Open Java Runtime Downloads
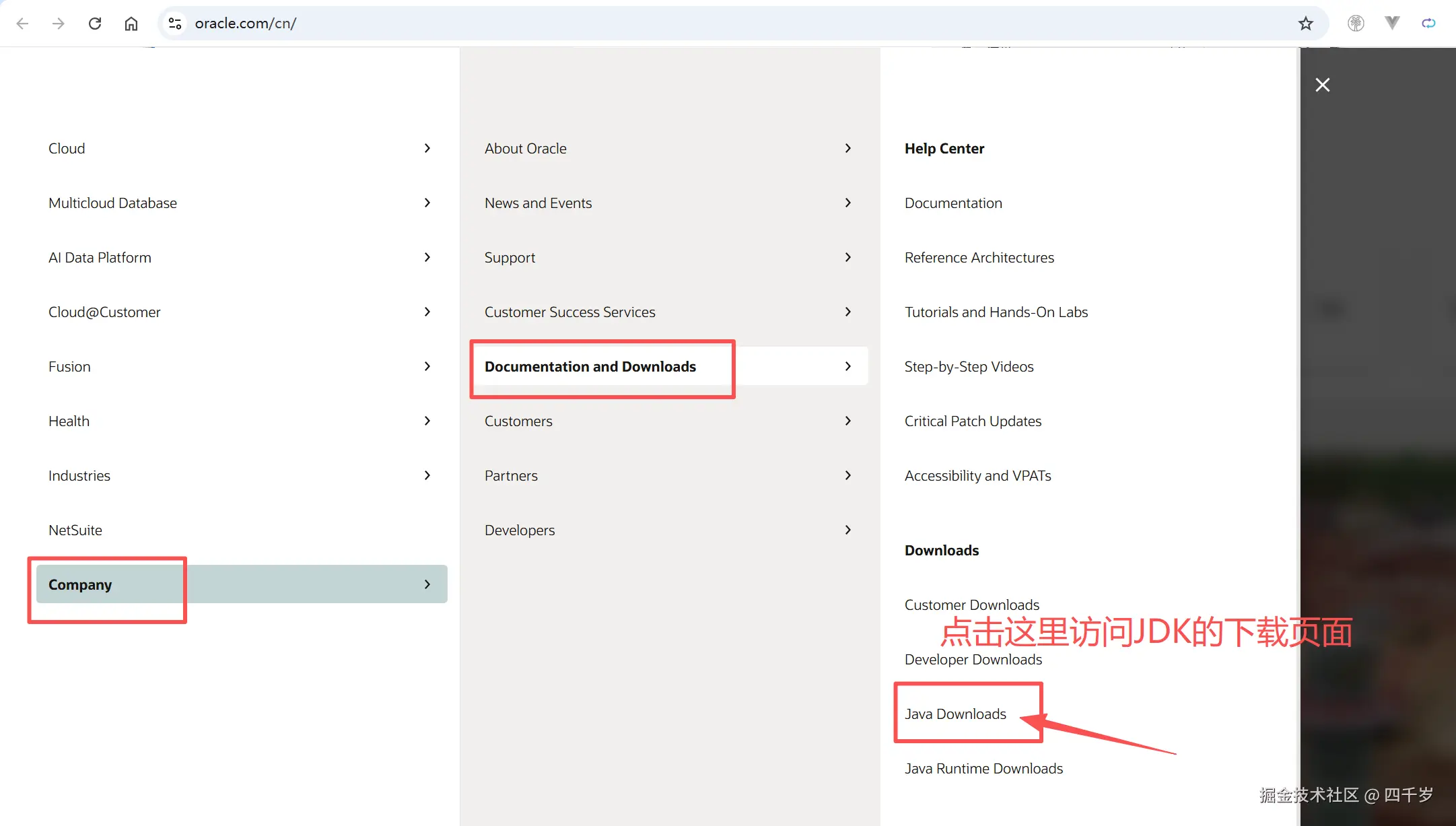This screenshot has height=826, width=1456. tap(983, 768)
